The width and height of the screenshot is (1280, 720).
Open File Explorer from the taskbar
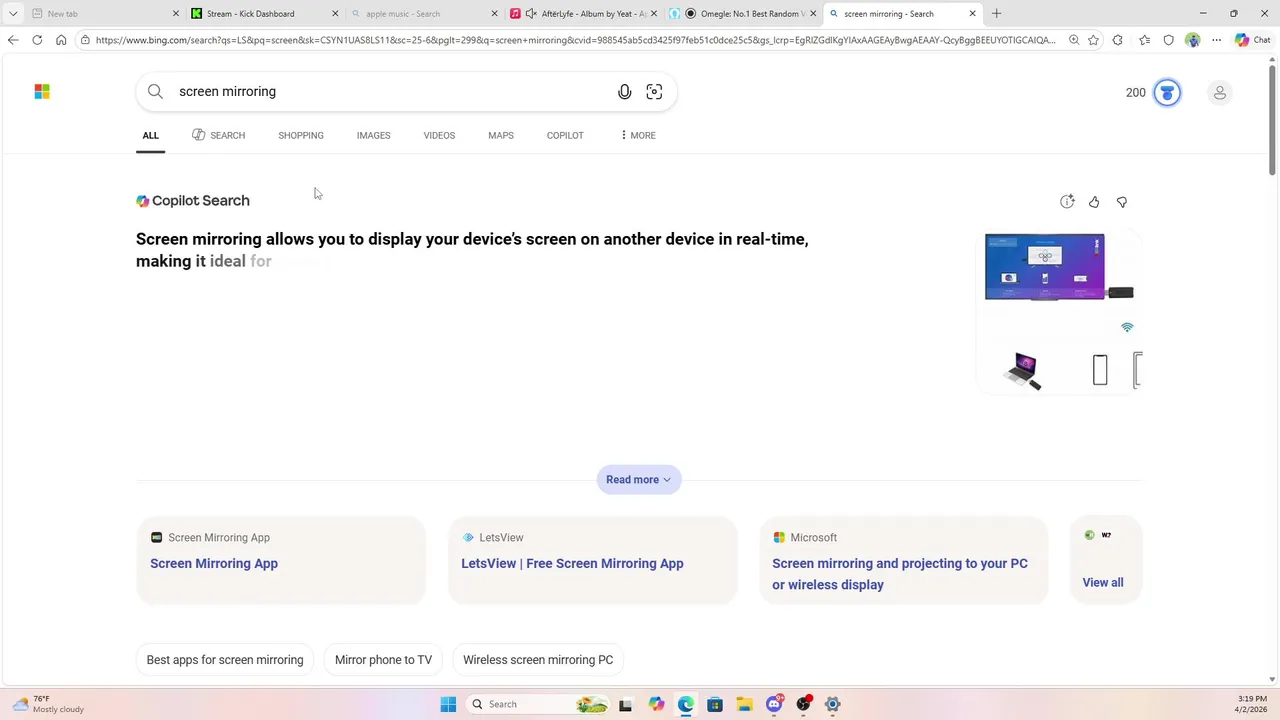(744, 704)
